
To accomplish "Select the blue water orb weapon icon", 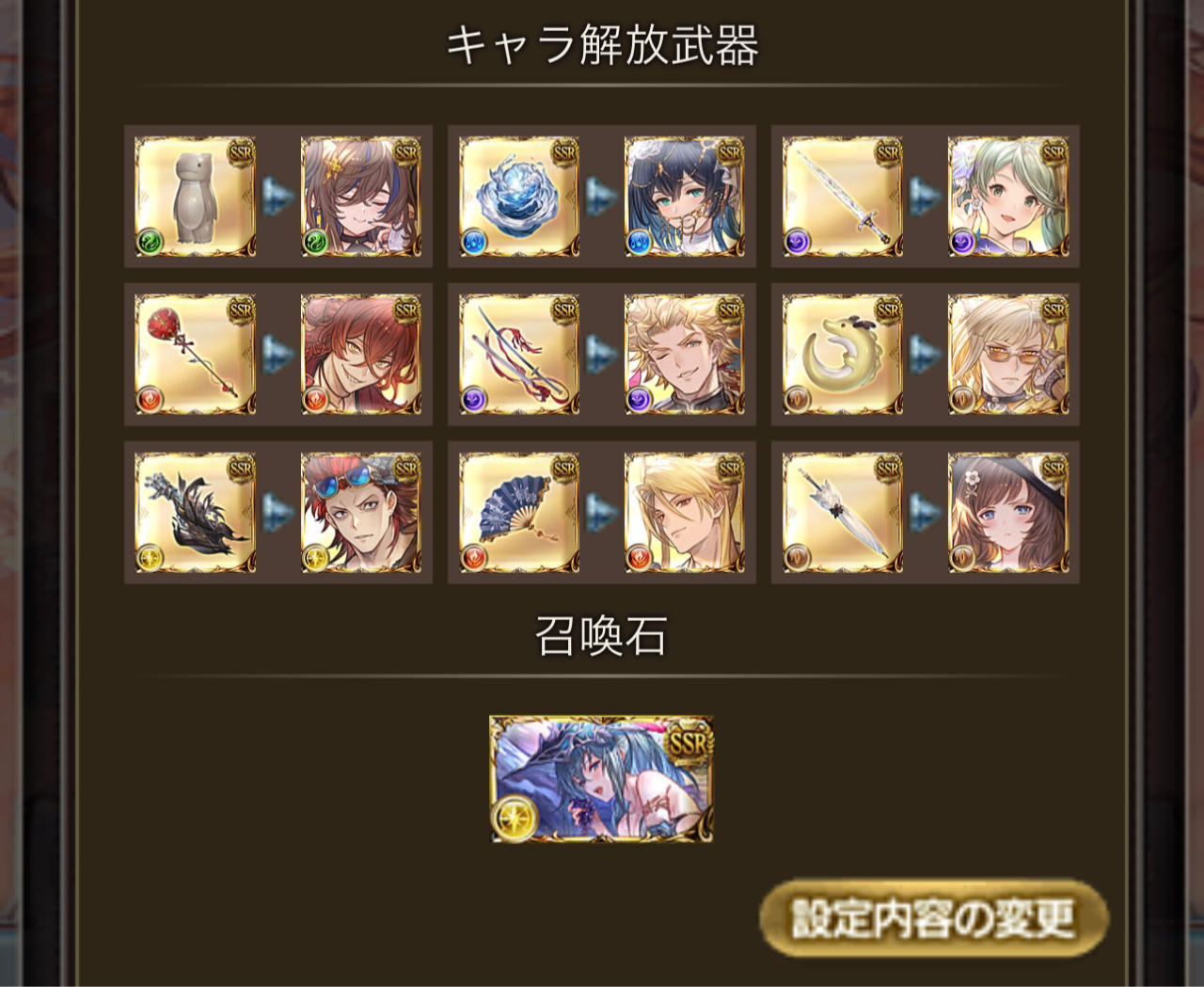I will (519, 197).
